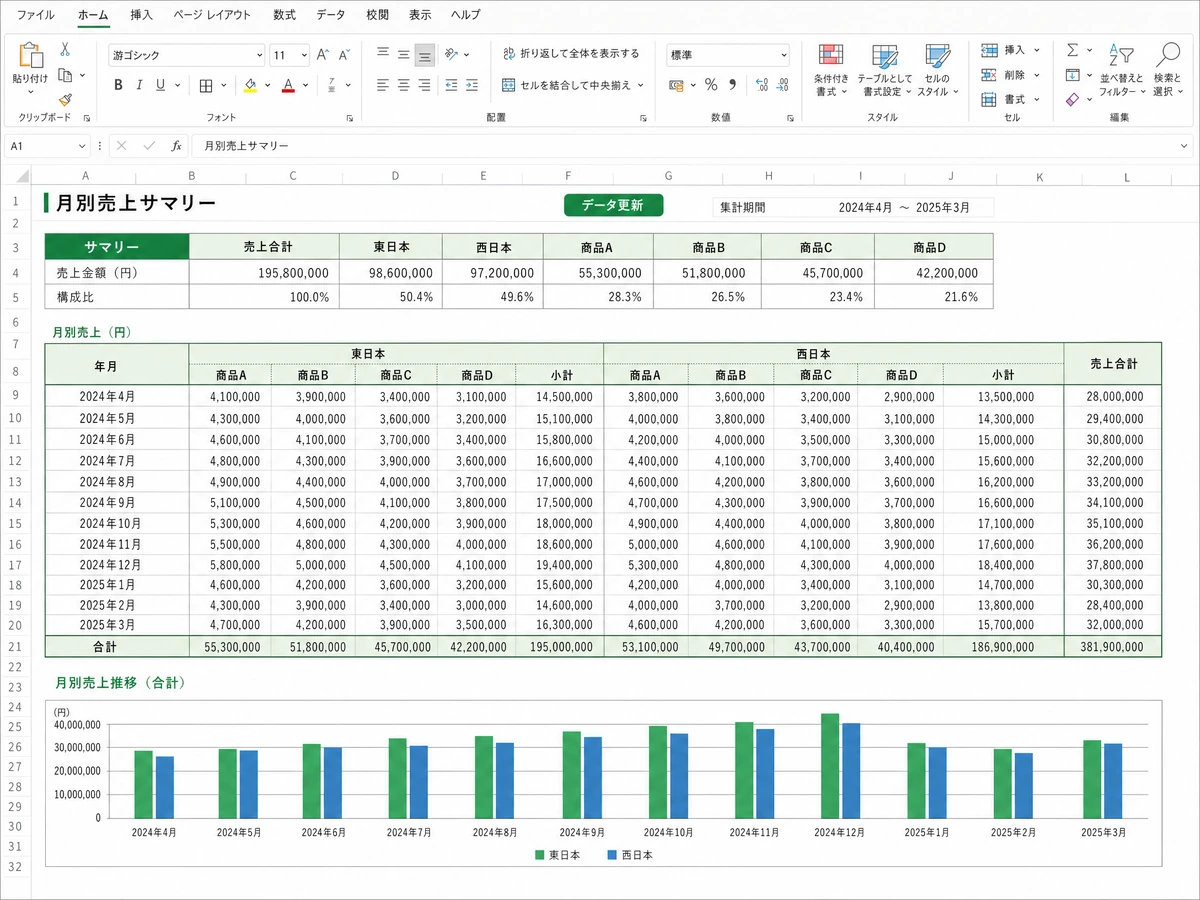1200x900 pixels.
Task: Open the font color dropdown arrow
Action: tap(304, 86)
